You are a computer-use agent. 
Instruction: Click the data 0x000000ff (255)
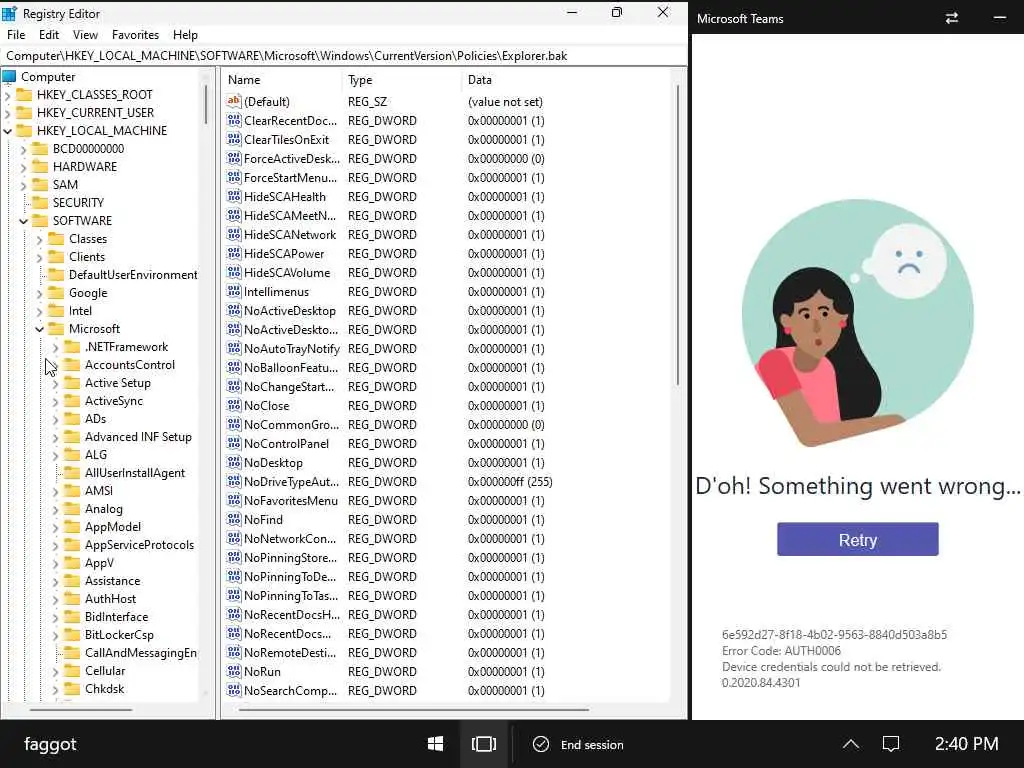click(x=510, y=481)
